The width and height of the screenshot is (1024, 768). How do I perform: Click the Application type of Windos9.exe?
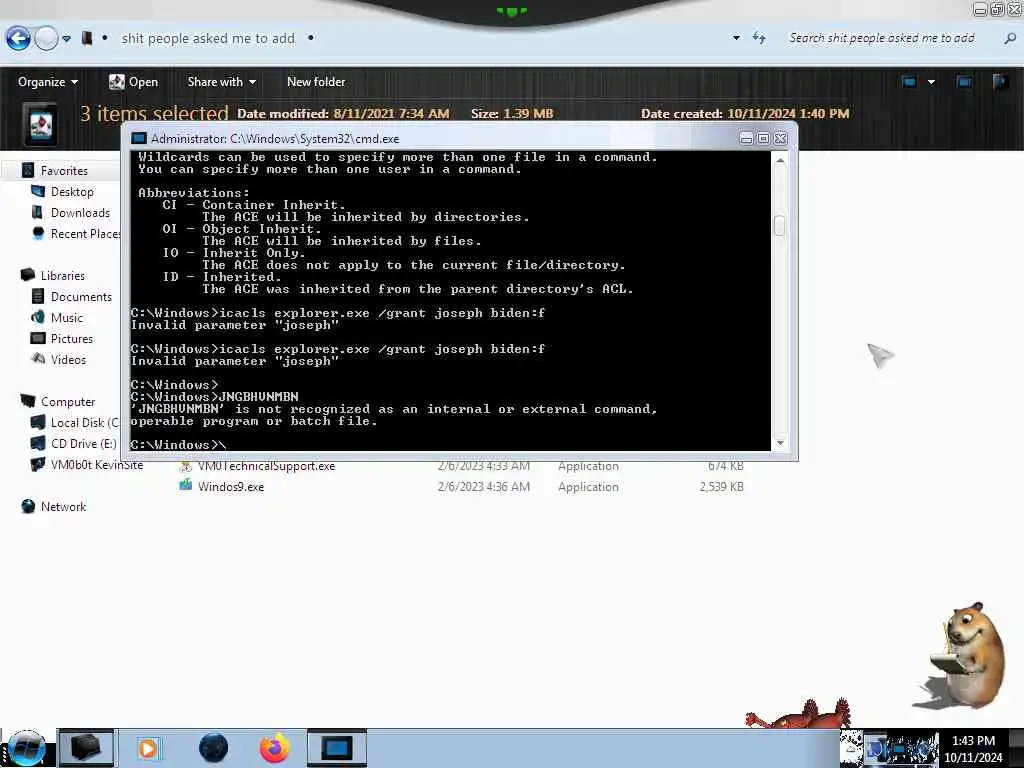[x=588, y=487]
